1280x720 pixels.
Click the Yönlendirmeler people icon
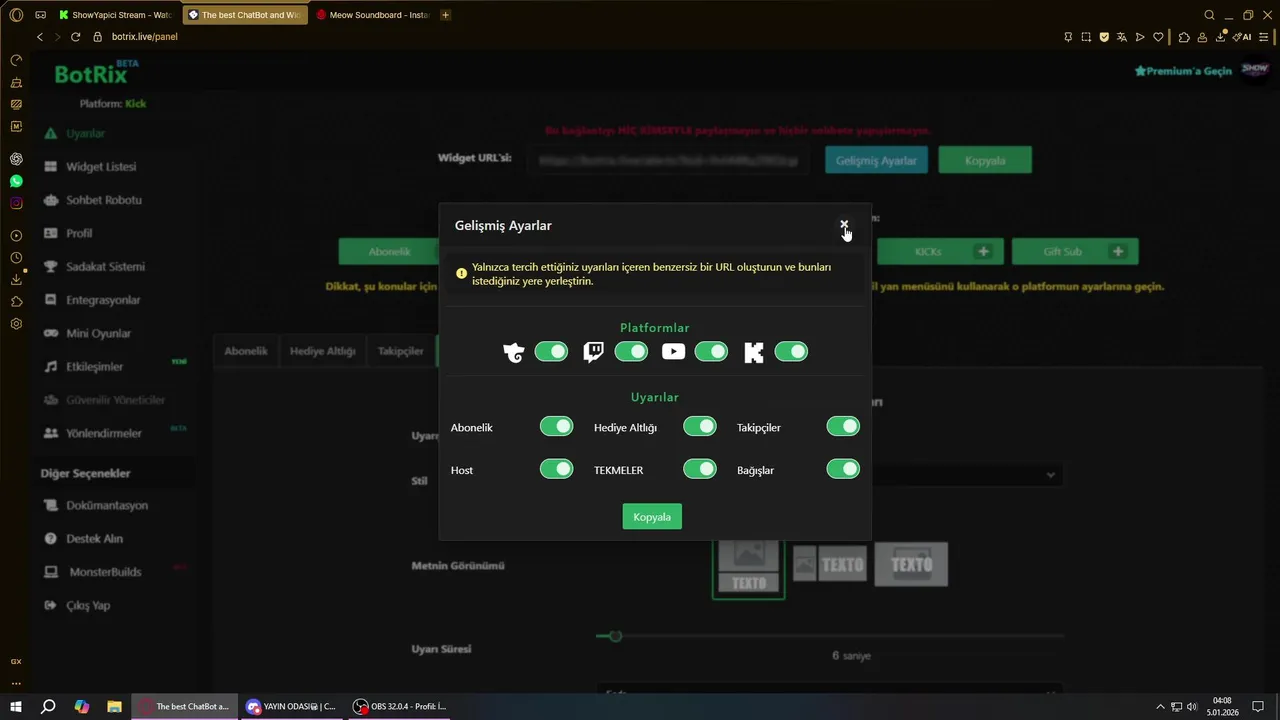(50, 433)
